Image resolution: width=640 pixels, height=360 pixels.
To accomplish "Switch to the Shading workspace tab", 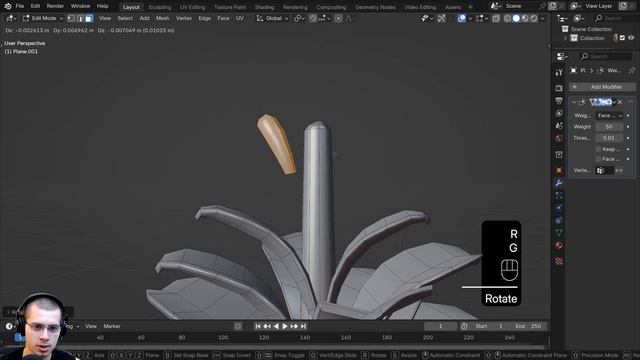I will pos(264,7).
